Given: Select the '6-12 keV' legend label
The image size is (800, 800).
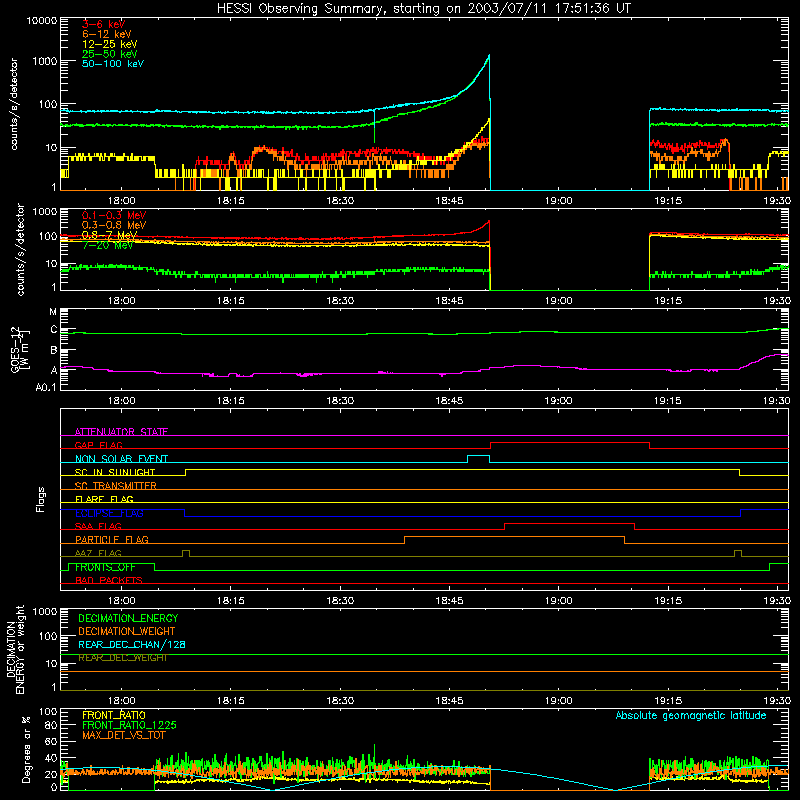Looking at the screenshot, I should pos(107,34).
